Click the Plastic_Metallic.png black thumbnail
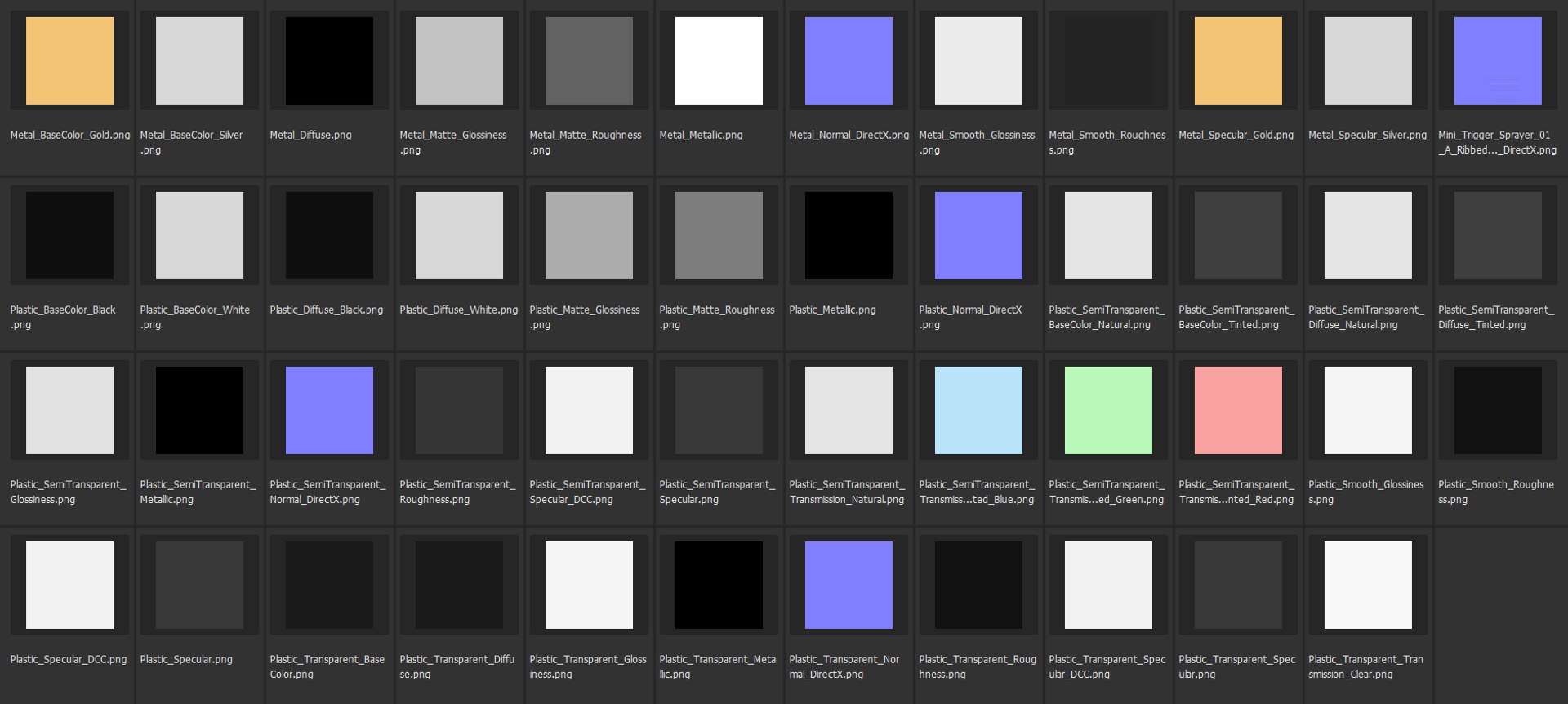 [849, 235]
